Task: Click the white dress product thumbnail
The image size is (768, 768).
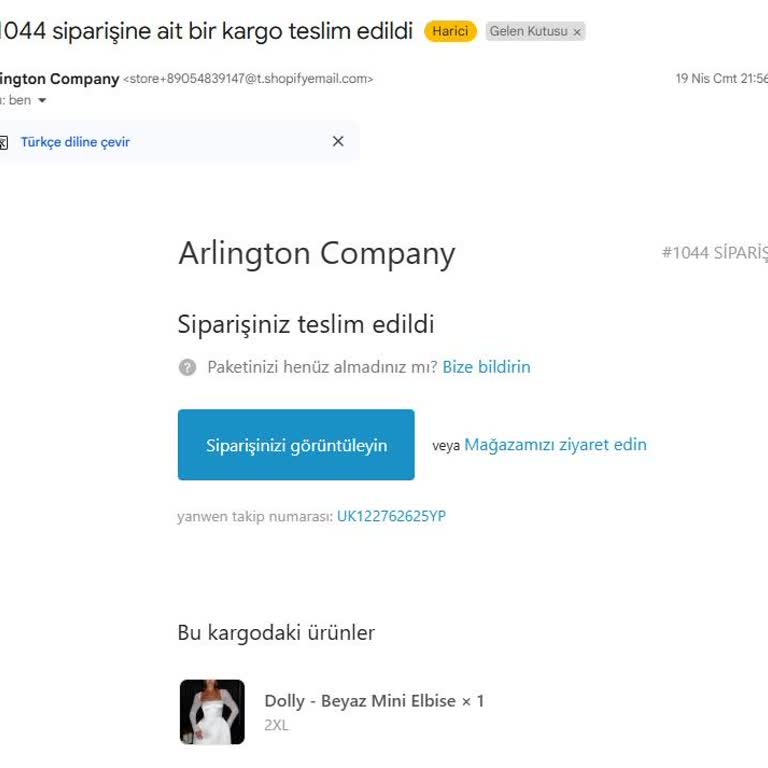Action: coord(212,712)
